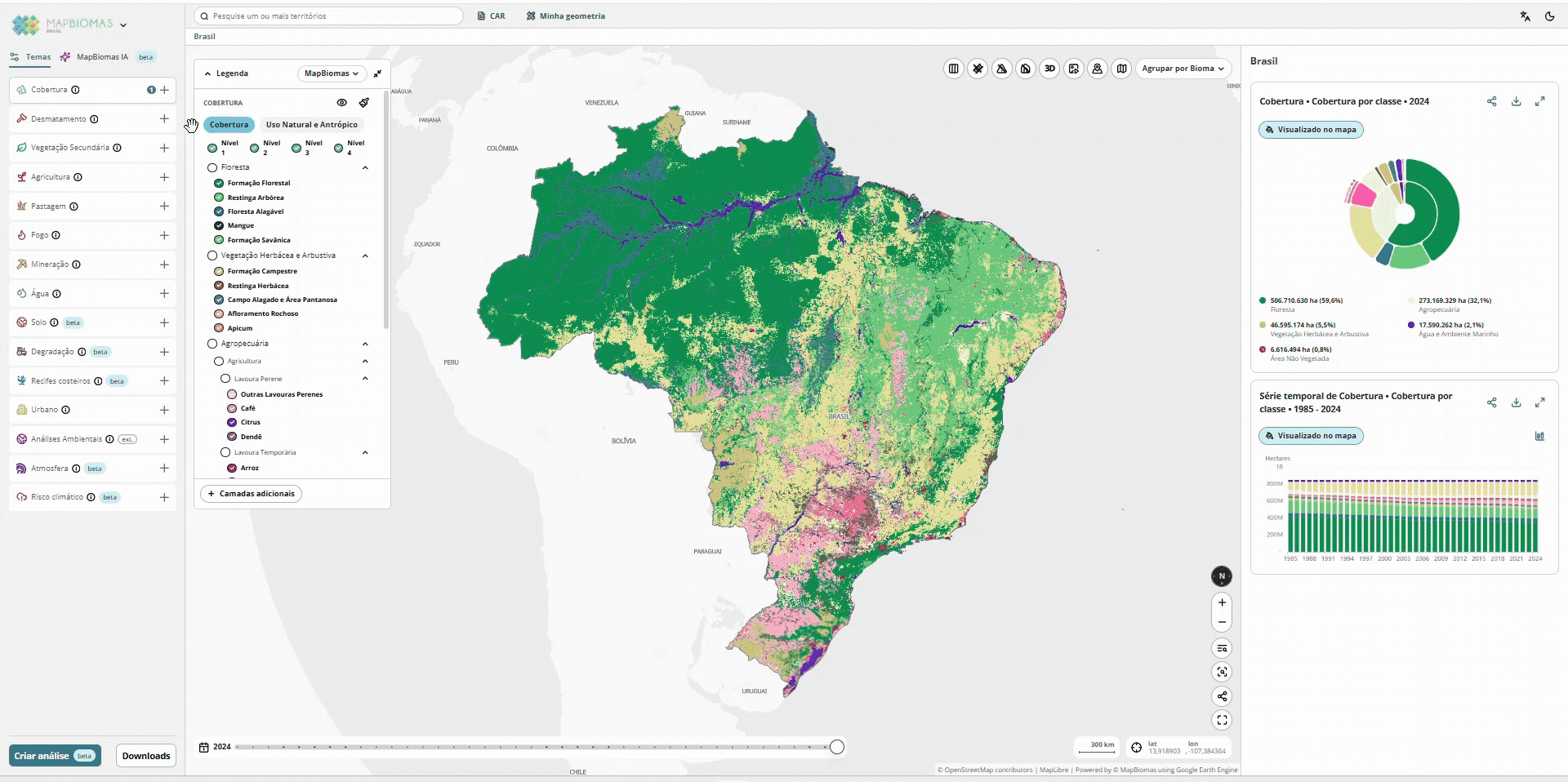The image size is (1568, 782).
Task: Click the rural property house icon tool
Action: (x=1026, y=69)
